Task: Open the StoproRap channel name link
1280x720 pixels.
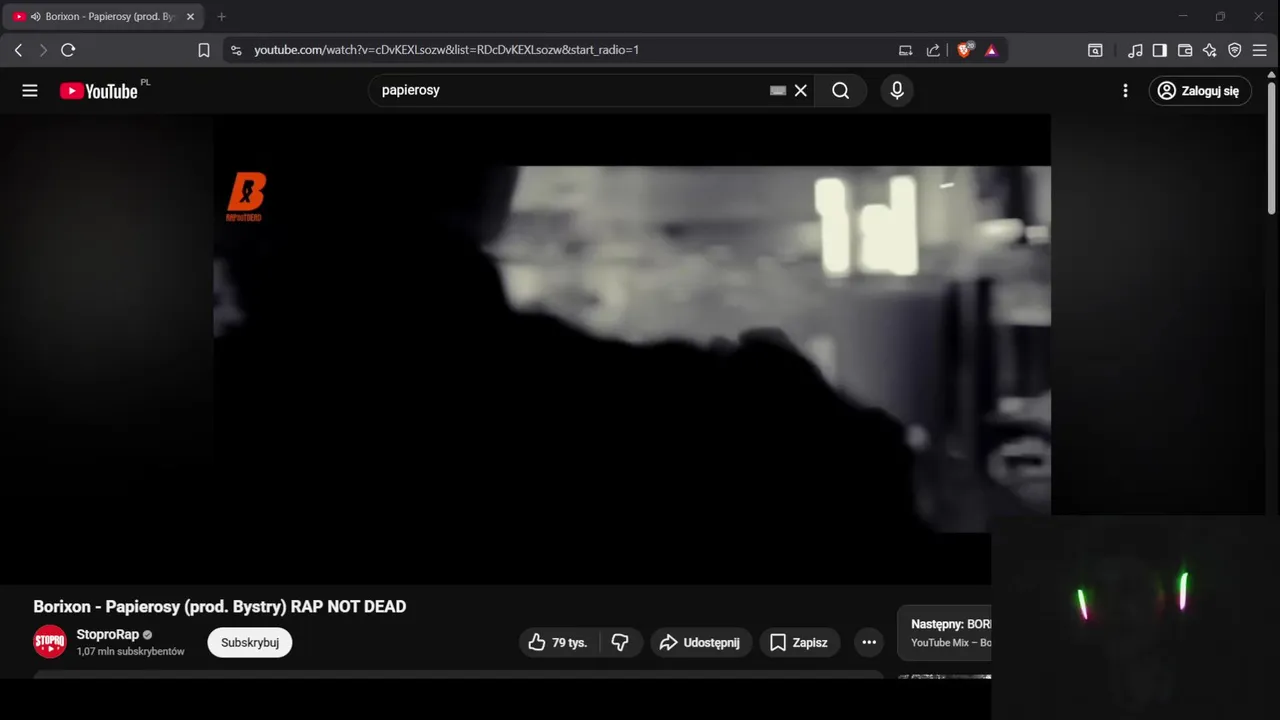Action: [108, 634]
